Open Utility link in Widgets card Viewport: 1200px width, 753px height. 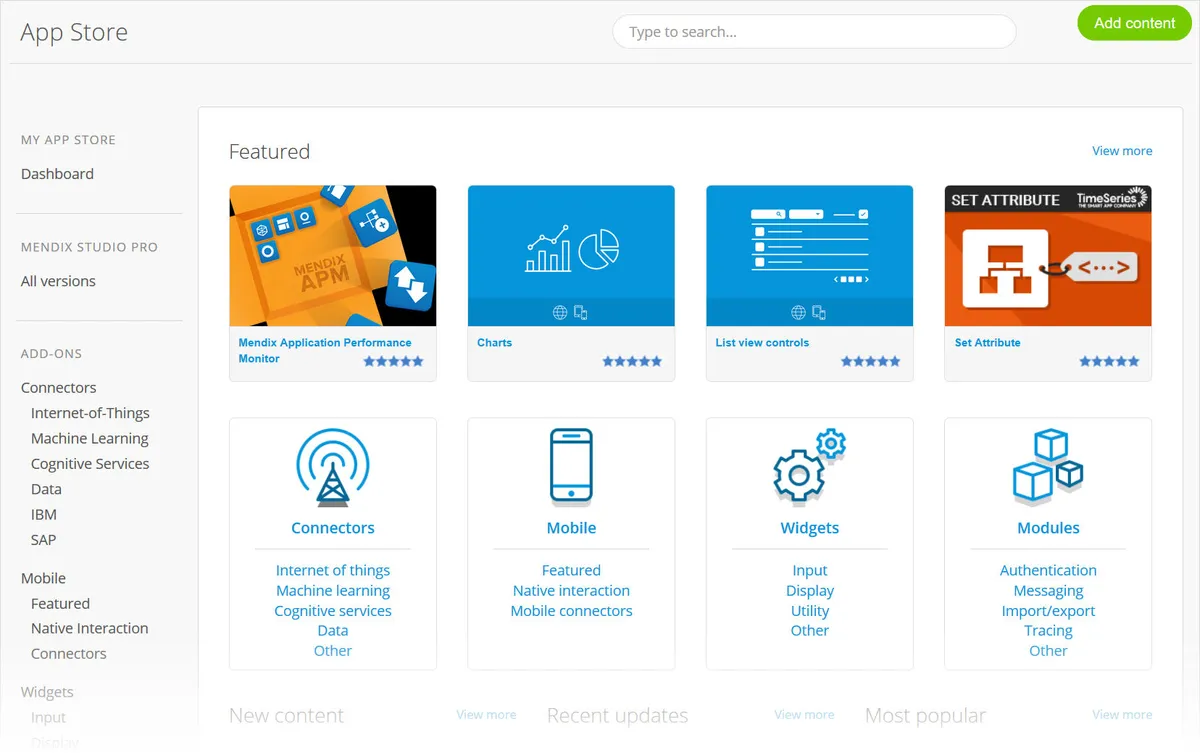click(810, 611)
